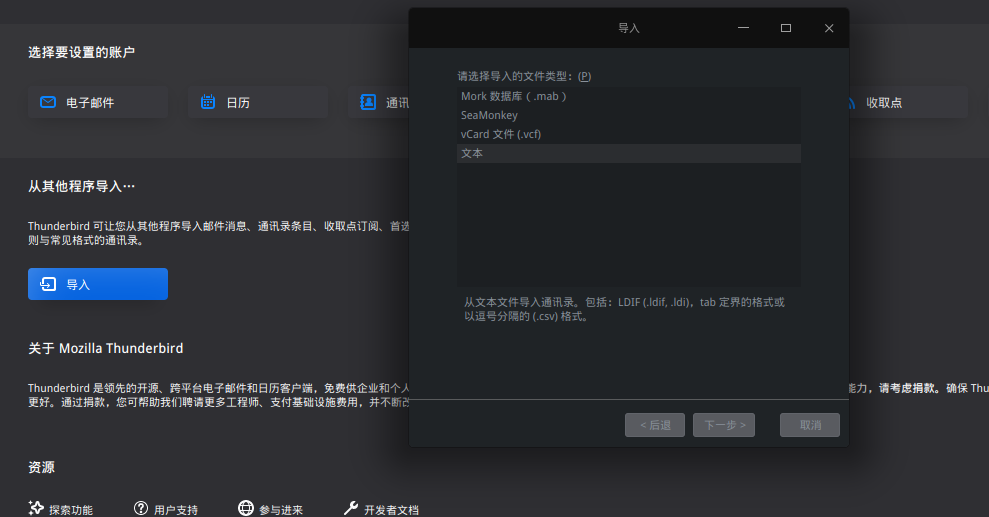Click the envelope icon on 电子邮件 card
989x517 pixels.
[48, 102]
